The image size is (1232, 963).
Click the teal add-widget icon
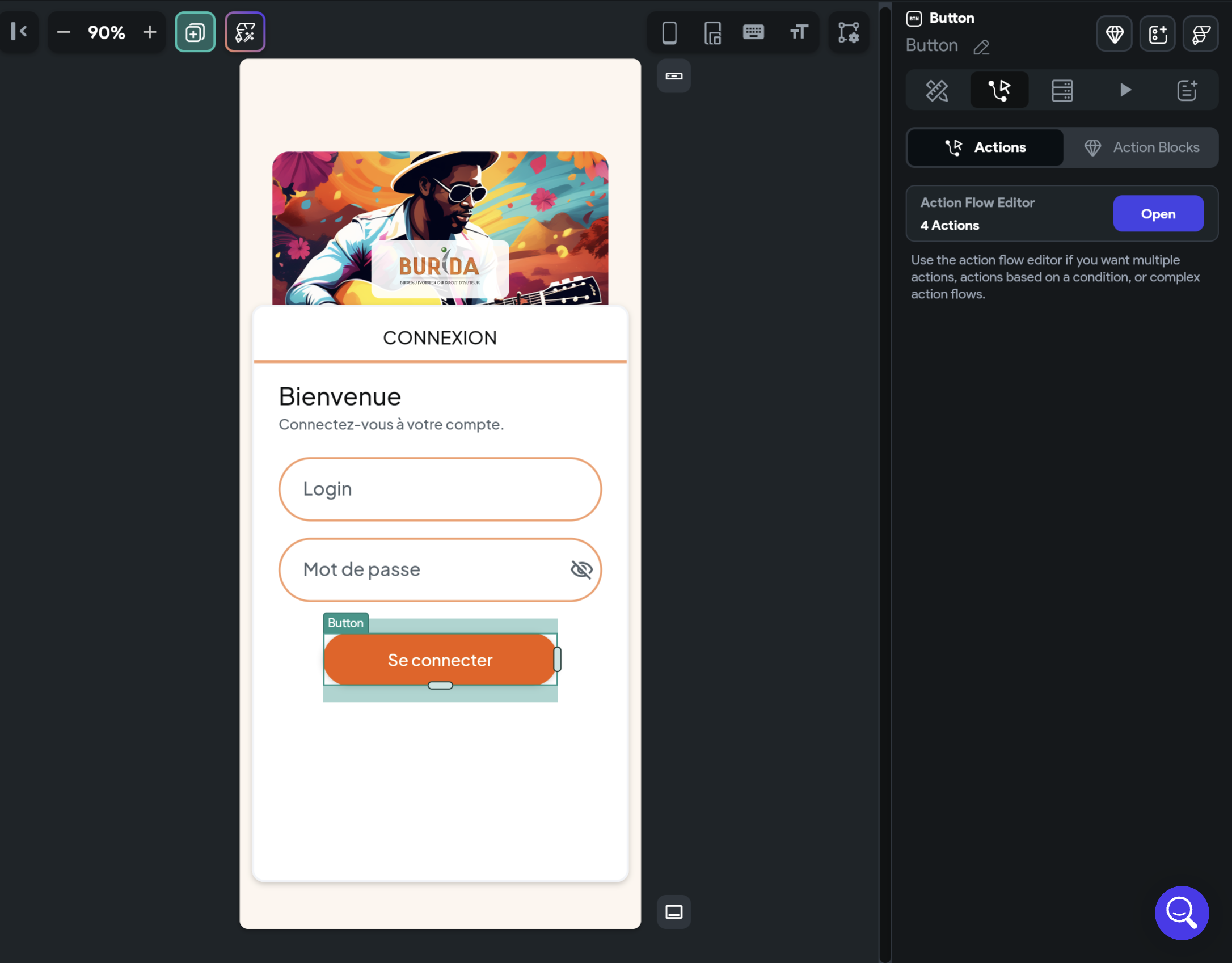(x=195, y=32)
